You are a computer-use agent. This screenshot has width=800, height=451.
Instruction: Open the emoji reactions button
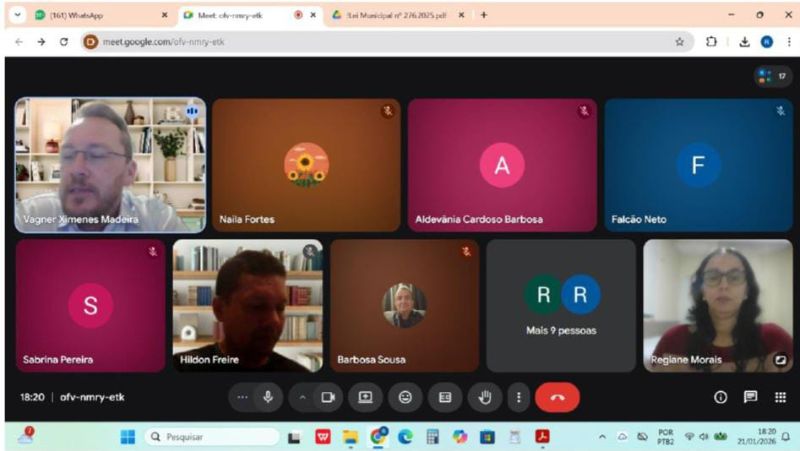point(405,397)
